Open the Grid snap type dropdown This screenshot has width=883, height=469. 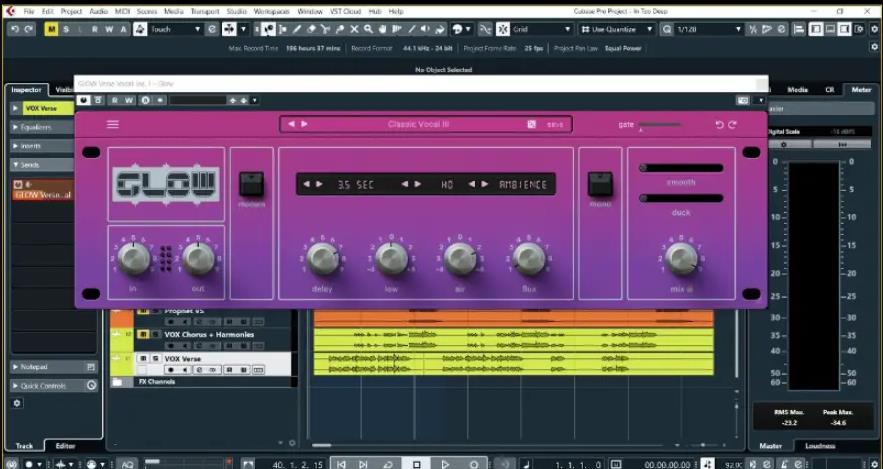click(x=542, y=29)
